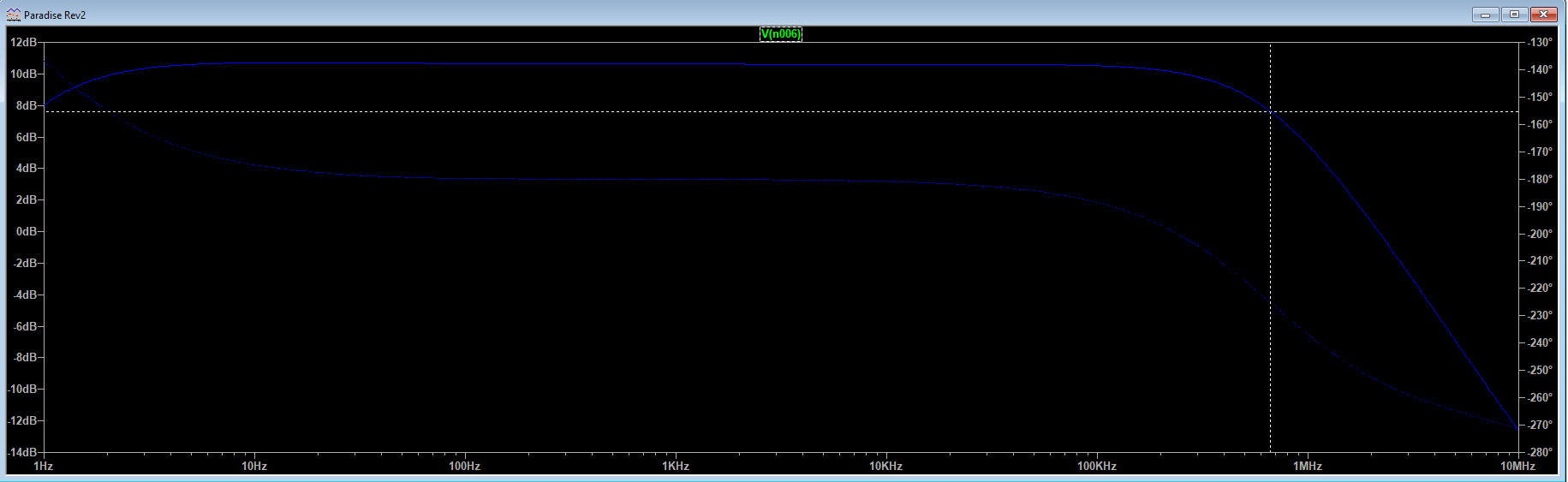Maximize the Paradise Rev2 plot window
1568x482 pixels.
point(1514,15)
